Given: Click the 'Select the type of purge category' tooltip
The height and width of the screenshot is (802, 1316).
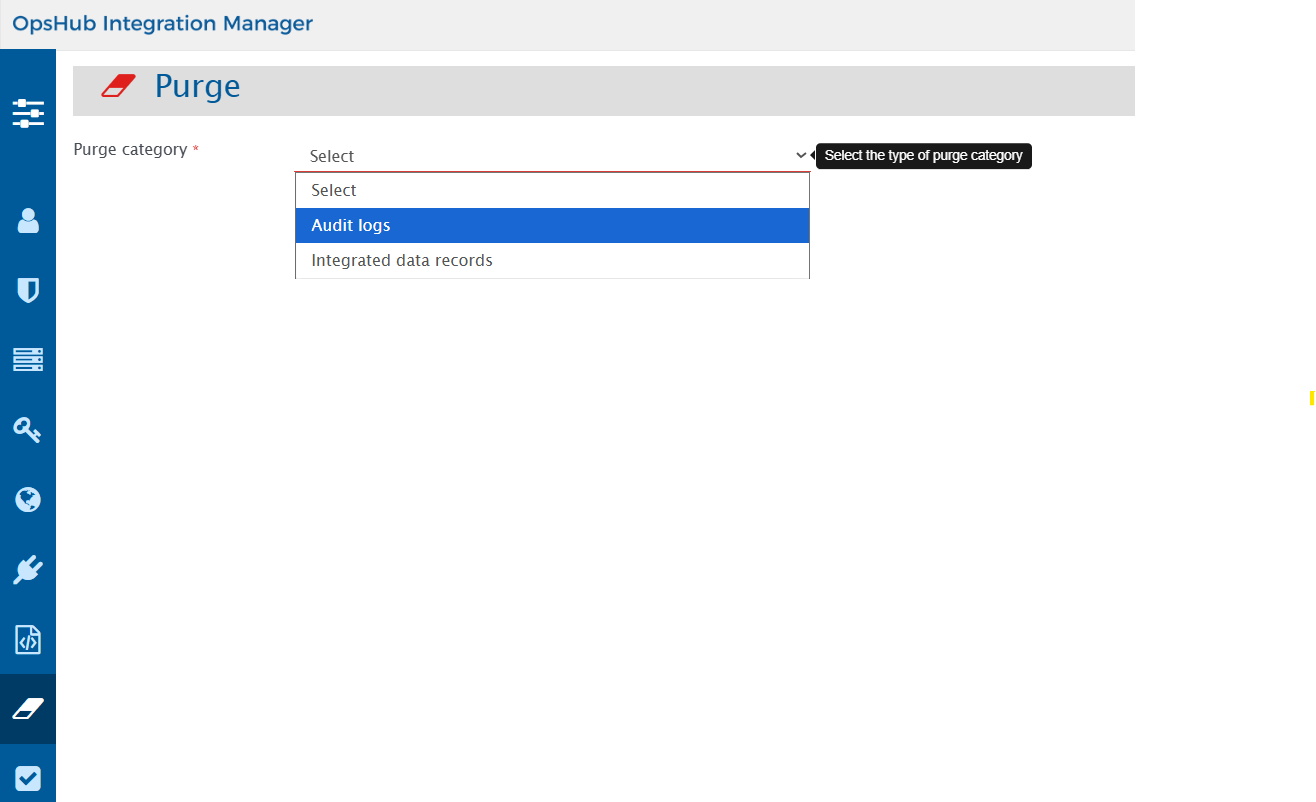Looking at the screenshot, I should (923, 156).
